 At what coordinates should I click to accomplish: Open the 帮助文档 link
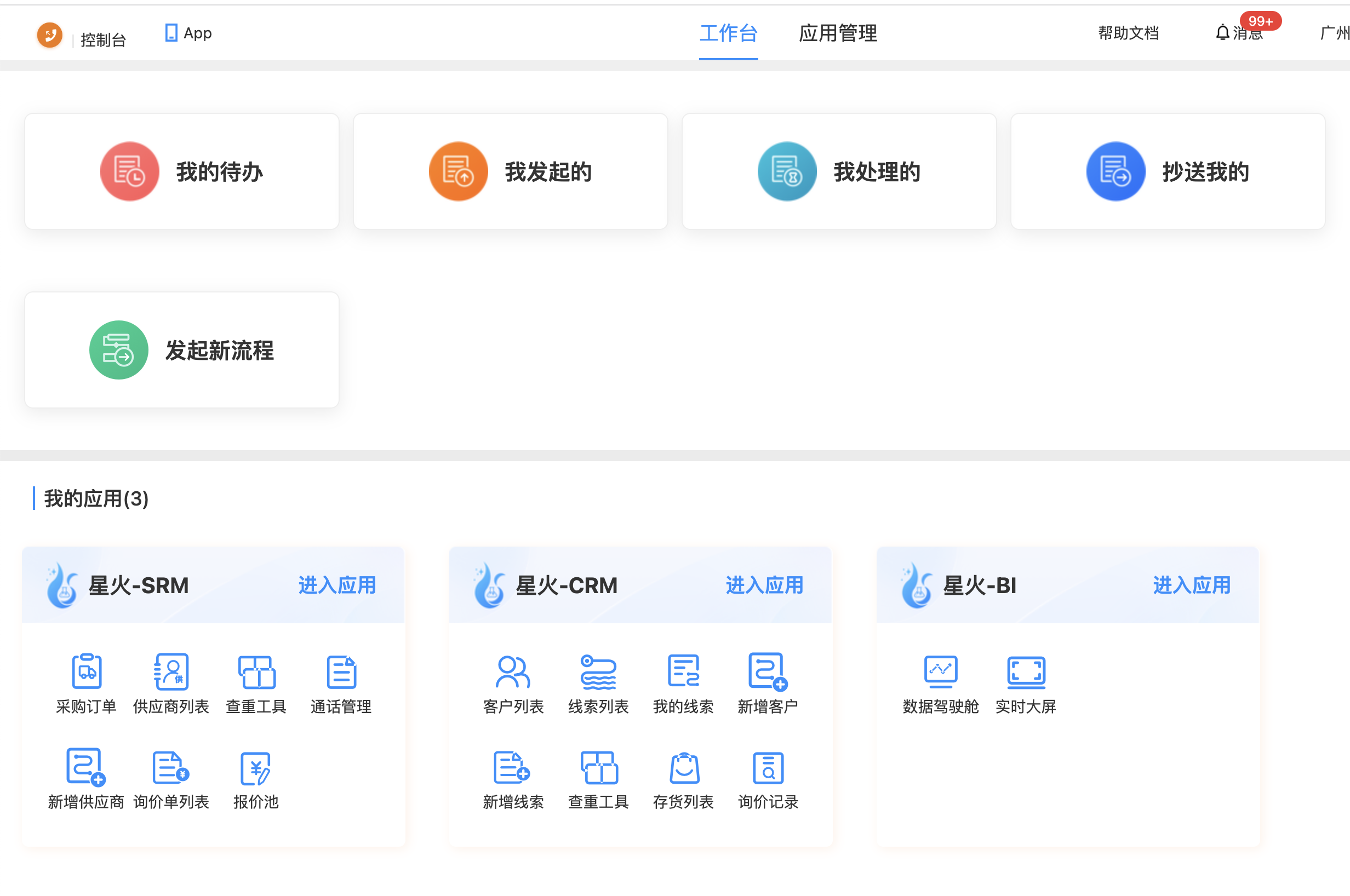pos(1128,33)
